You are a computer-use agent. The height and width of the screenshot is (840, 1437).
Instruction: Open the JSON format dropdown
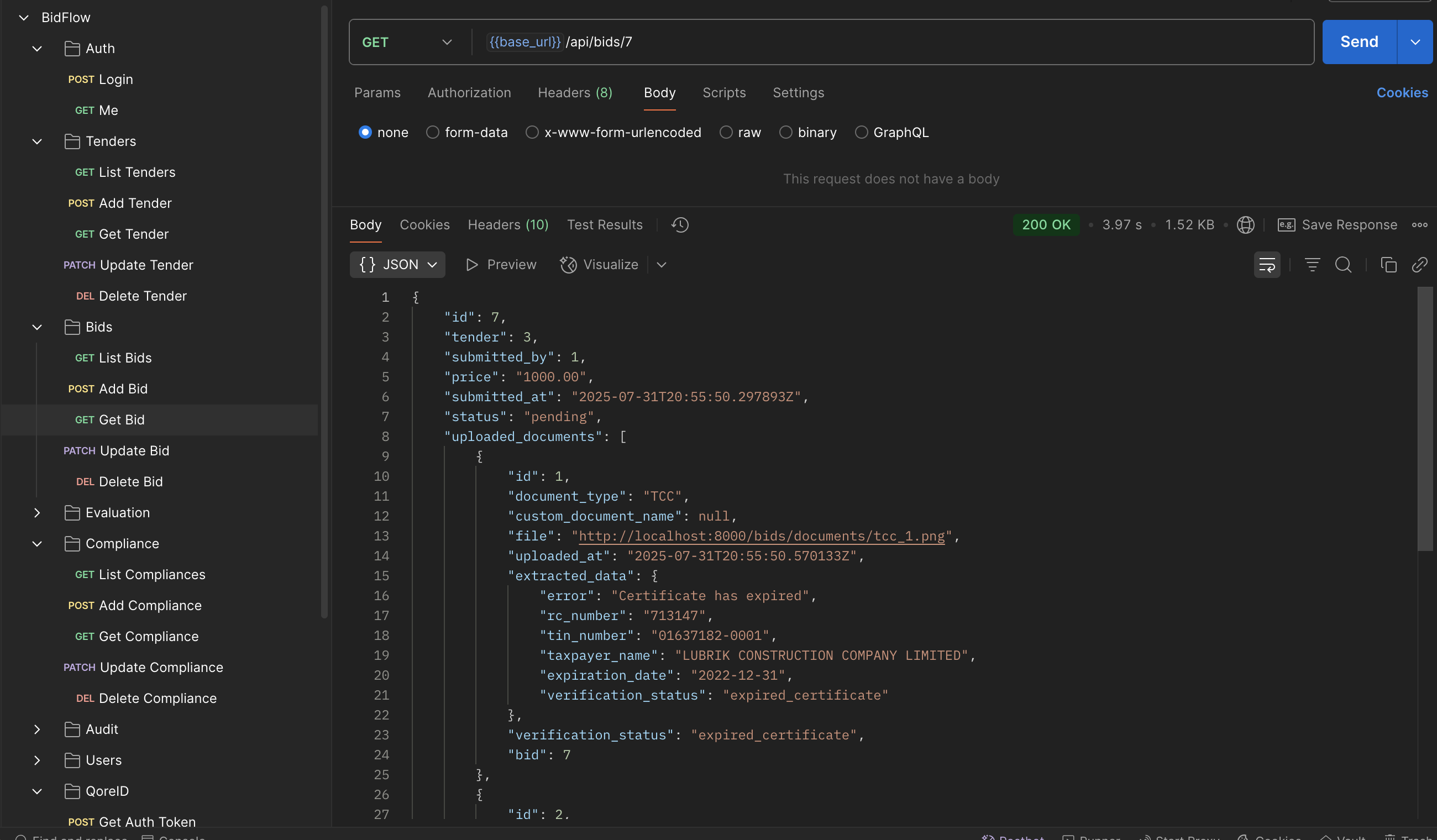pyautogui.click(x=397, y=265)
